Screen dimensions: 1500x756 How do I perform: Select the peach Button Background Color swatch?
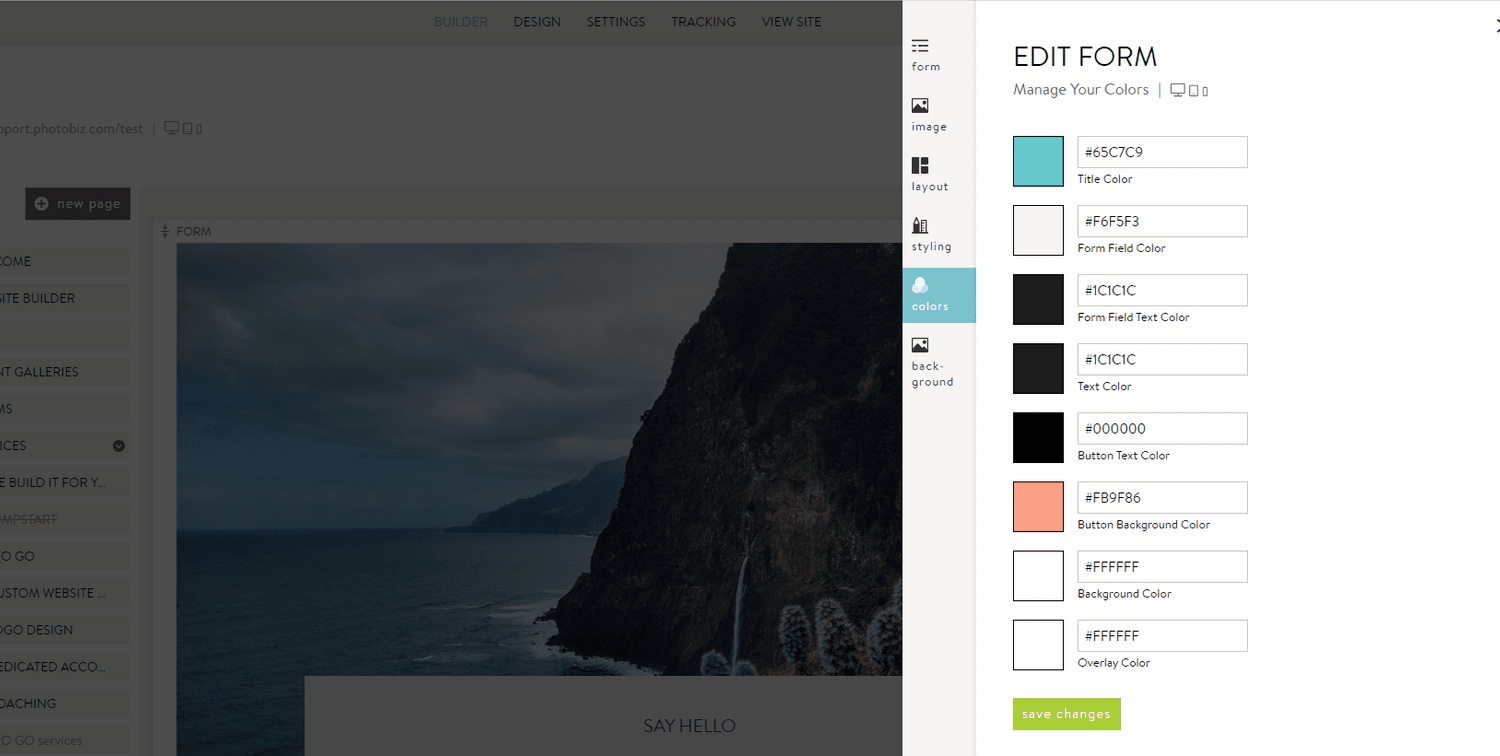tap(1037, 507)
